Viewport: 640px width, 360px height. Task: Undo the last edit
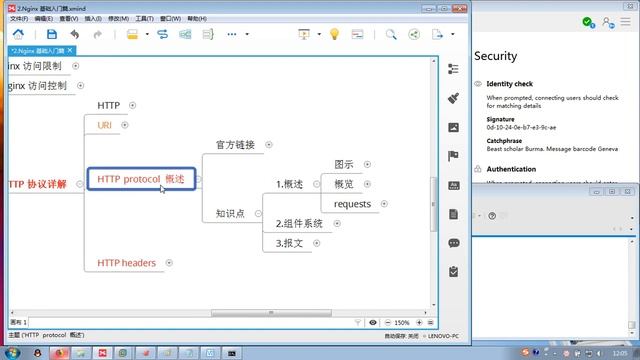click(x=75, y=34)
